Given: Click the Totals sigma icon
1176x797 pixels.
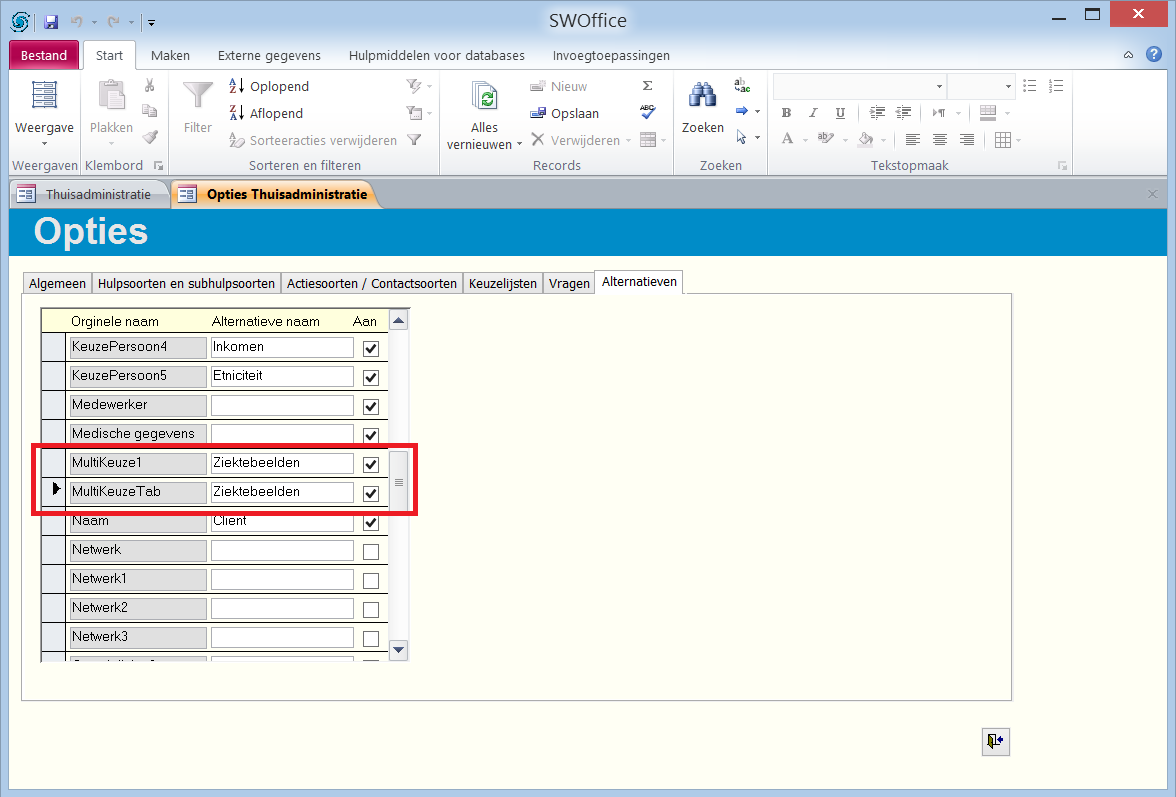Looking at the screenshot, I should point(647,85).
